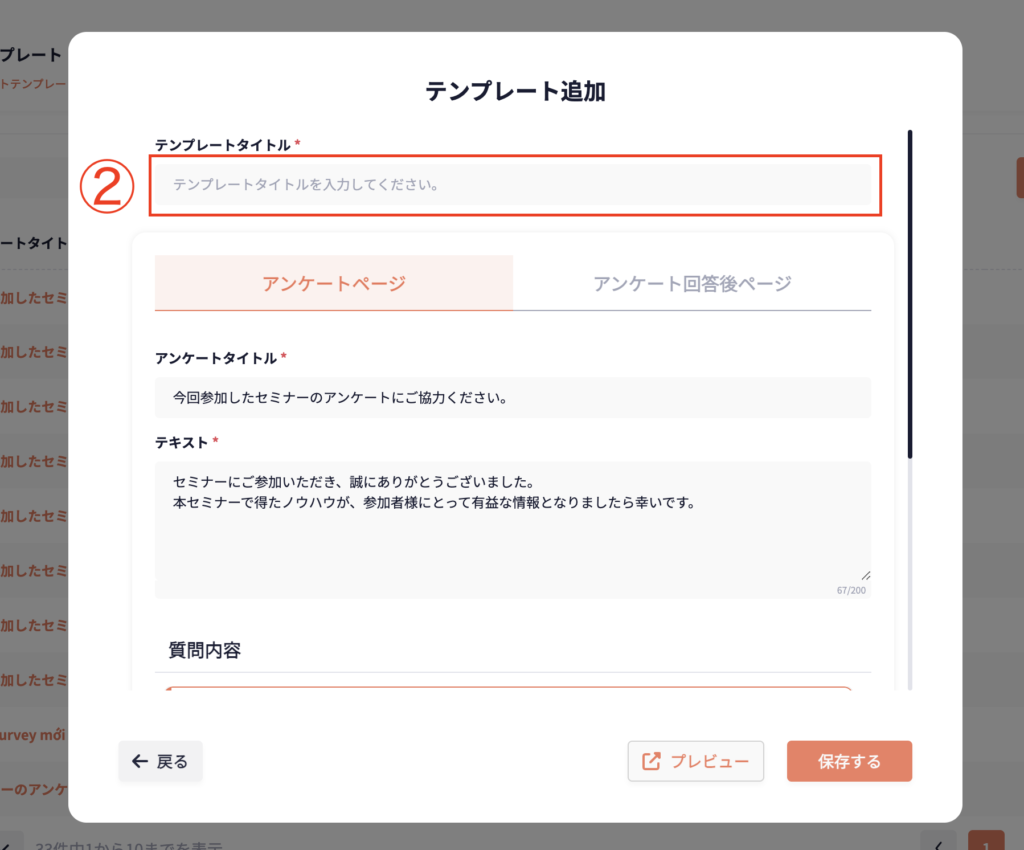
Task: Focus the テンプレートタイトル input field
Action: pyautogui.click(x=512, y=185)
